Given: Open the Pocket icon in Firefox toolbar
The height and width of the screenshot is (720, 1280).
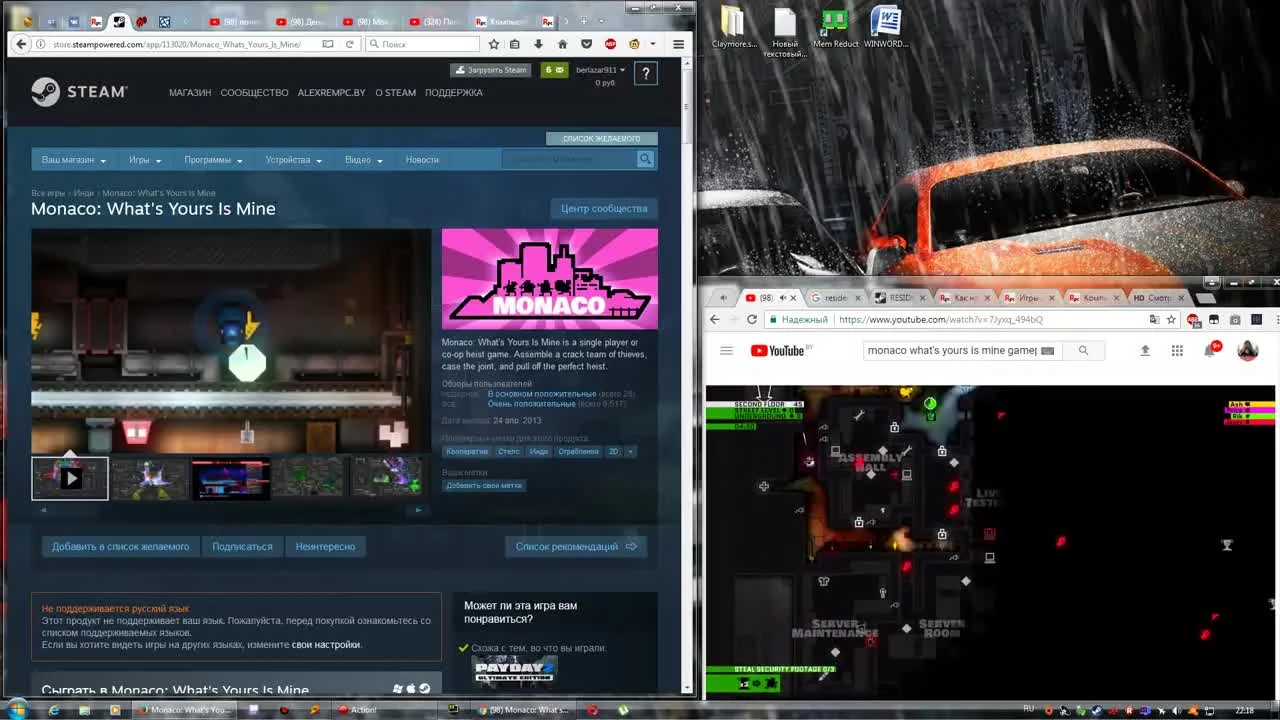Looking at the screenshot, I should (586, 44).
